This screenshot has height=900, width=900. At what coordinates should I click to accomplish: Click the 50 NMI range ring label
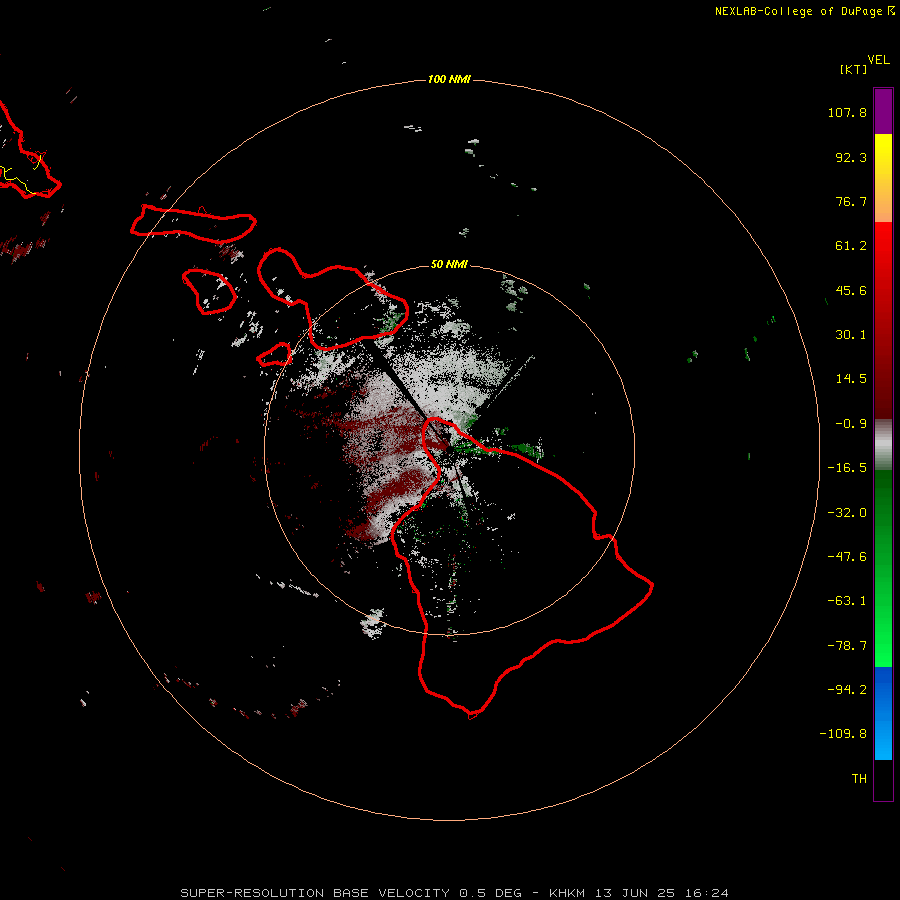coord(449,264)
